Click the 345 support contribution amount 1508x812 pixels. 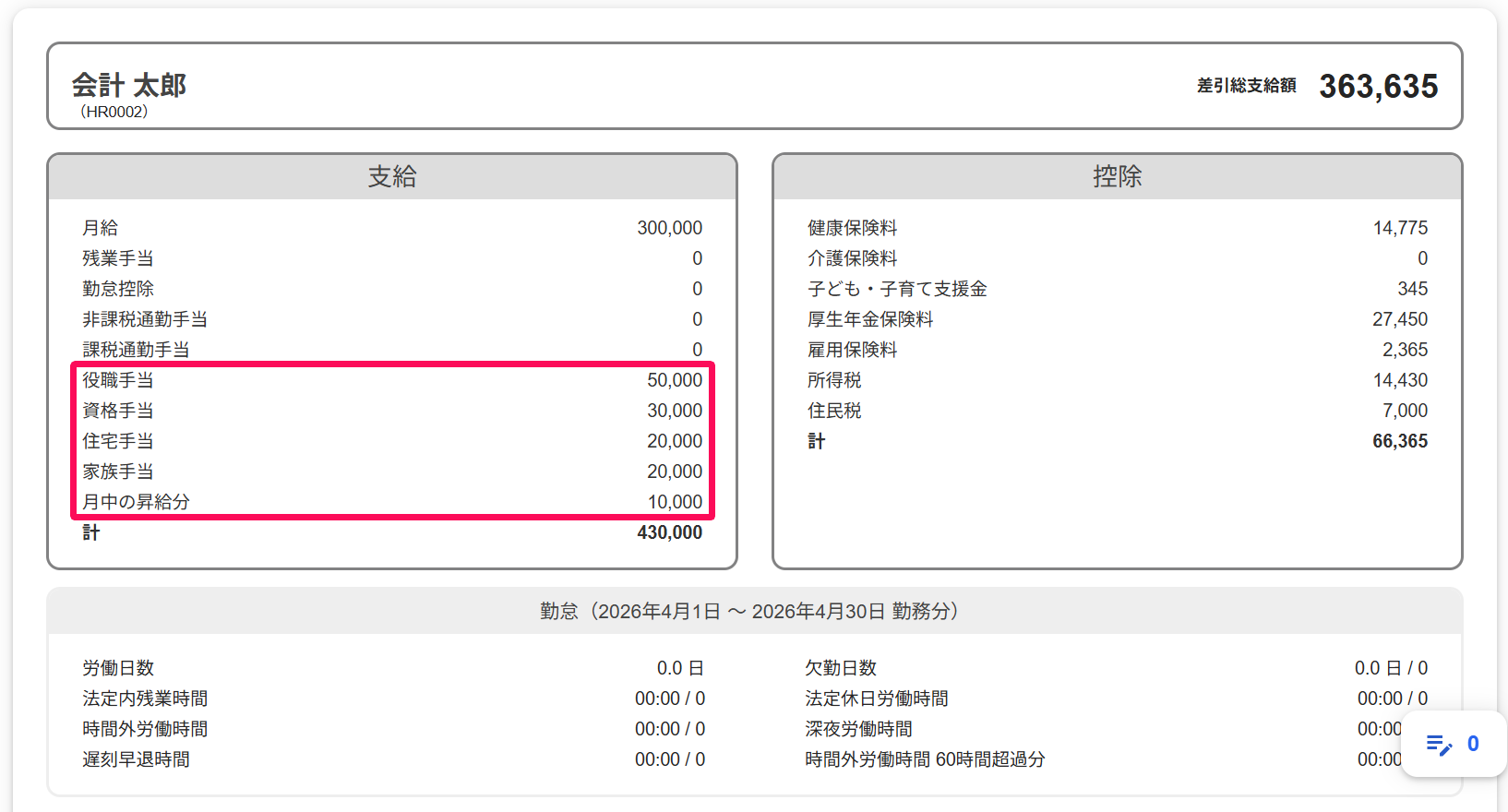coord(1412,289)
